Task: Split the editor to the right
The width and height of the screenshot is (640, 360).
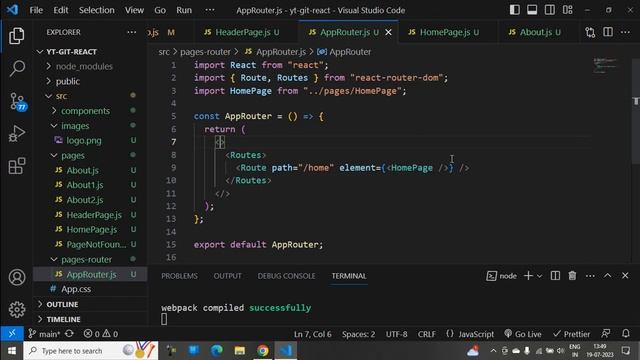Action: pyautogui.click(x=608, y=32)
